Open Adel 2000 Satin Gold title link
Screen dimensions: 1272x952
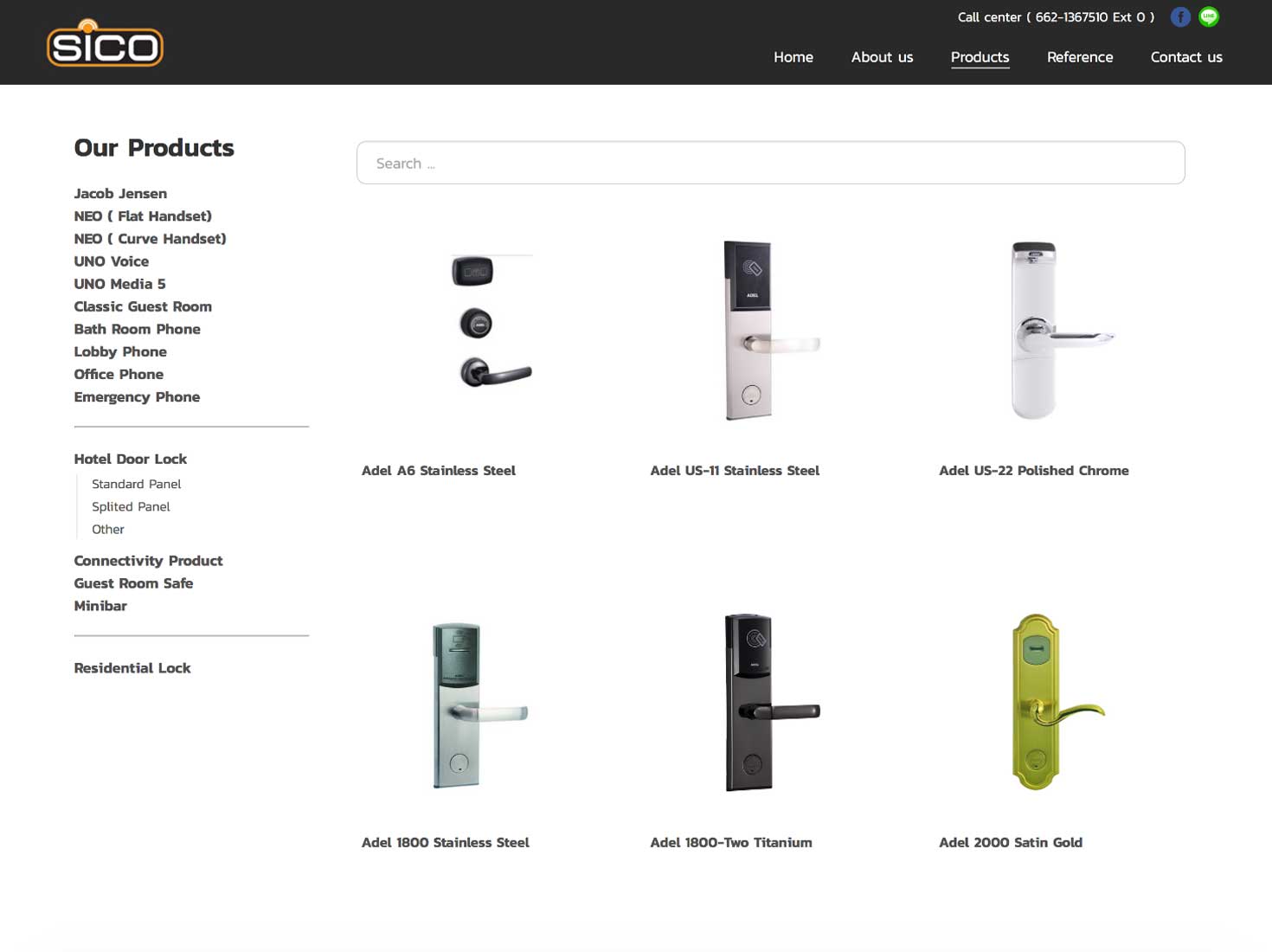[x=1011, y=843]
